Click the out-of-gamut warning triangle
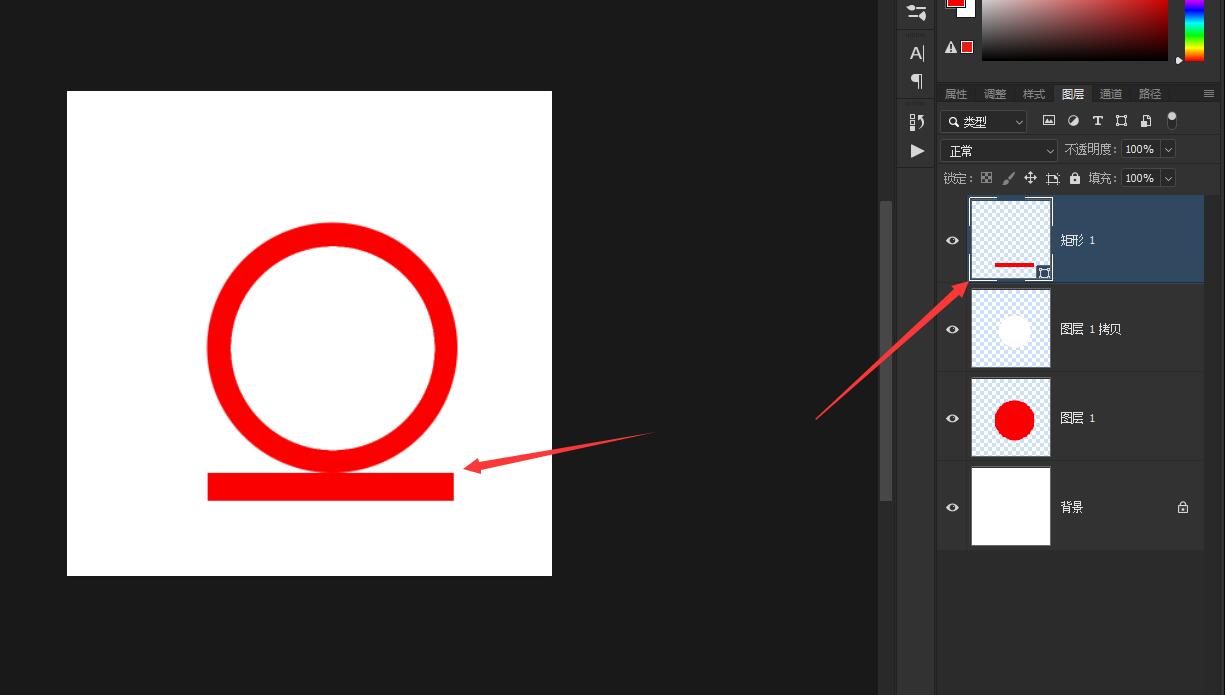The height and width of the screenshot is (695, 1225). point(951,47)
